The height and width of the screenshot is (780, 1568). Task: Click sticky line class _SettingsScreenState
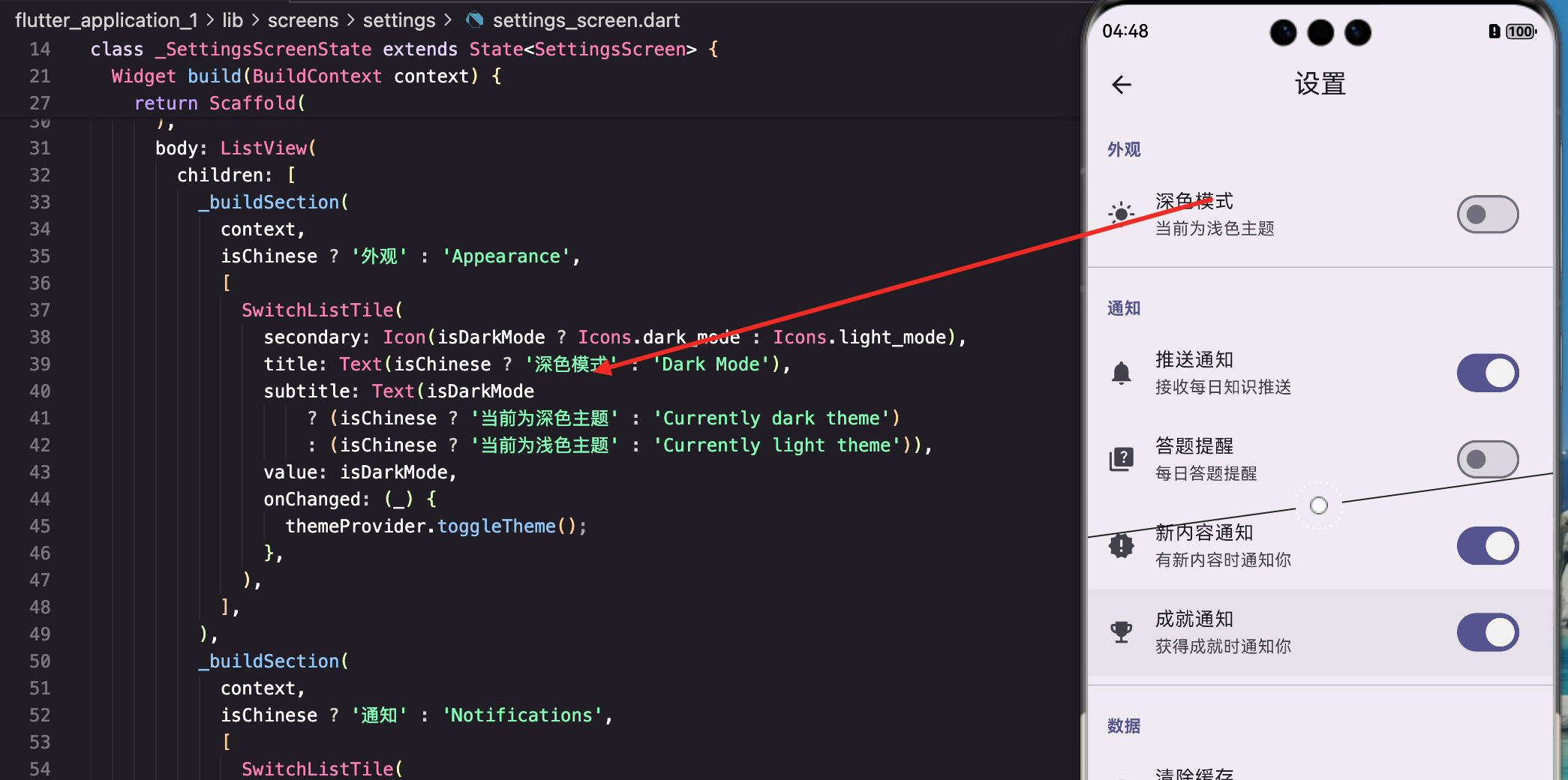coord(404,49)
